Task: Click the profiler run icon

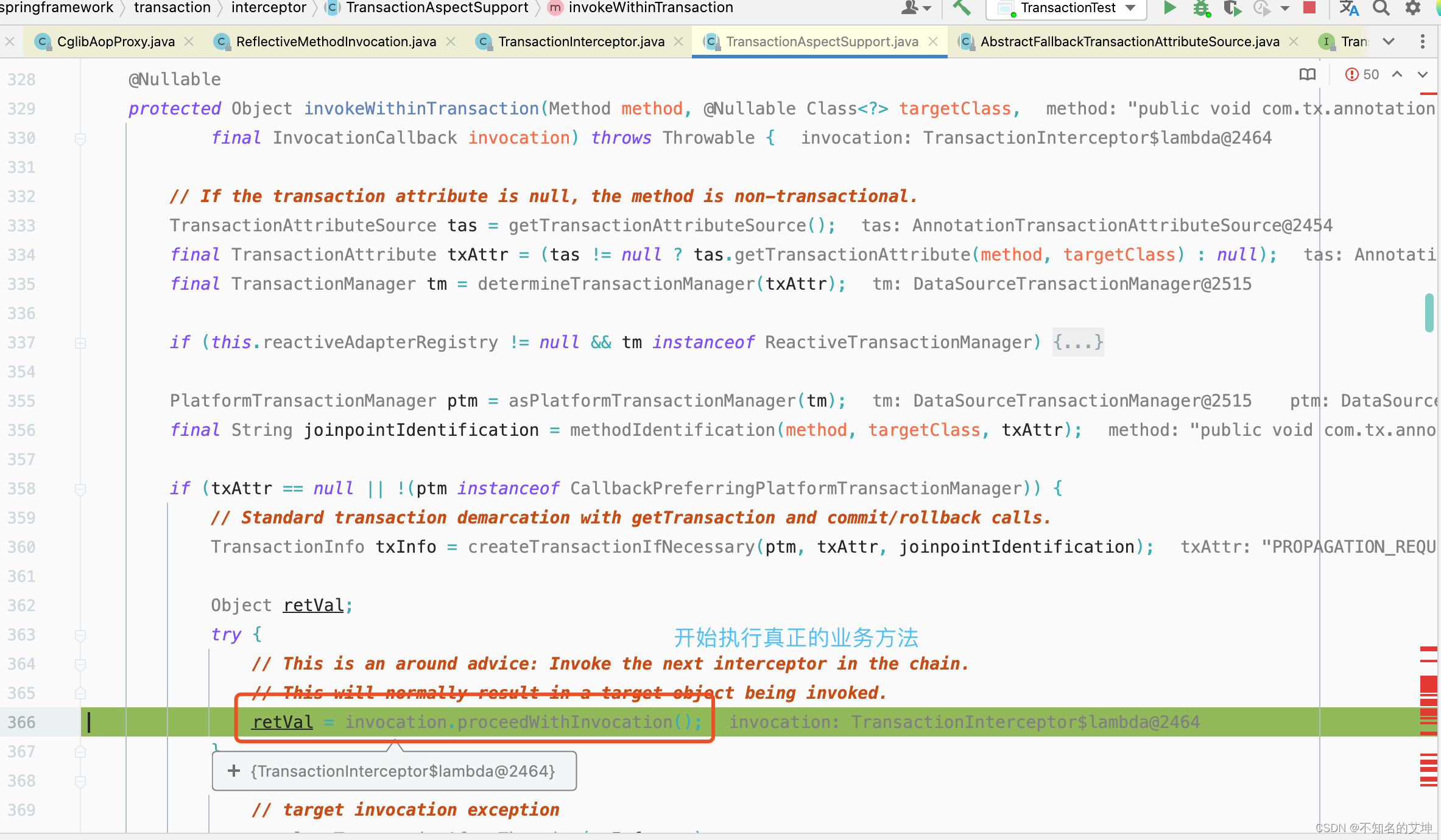Action: tap(1262, 8)
